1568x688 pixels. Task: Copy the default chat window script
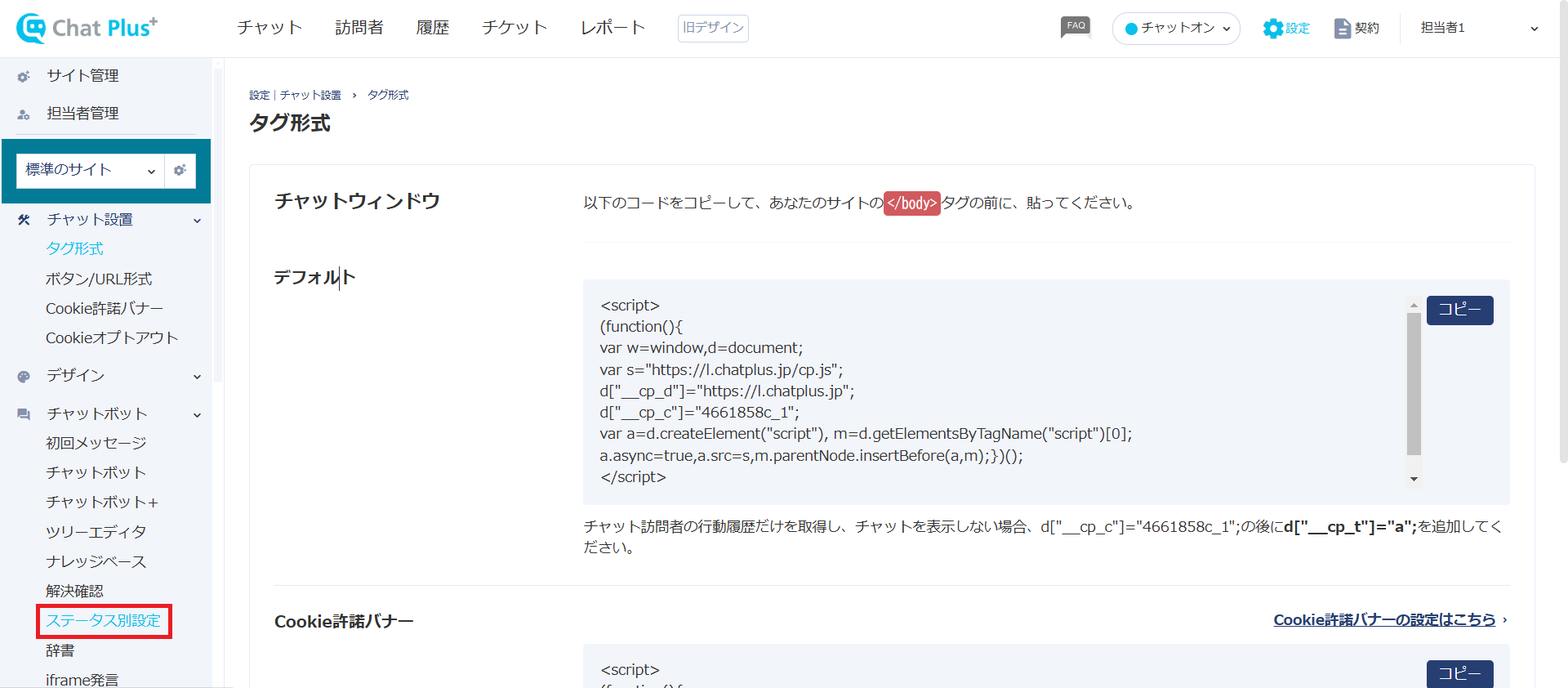pyautogui.click(x=1459, y=310)
